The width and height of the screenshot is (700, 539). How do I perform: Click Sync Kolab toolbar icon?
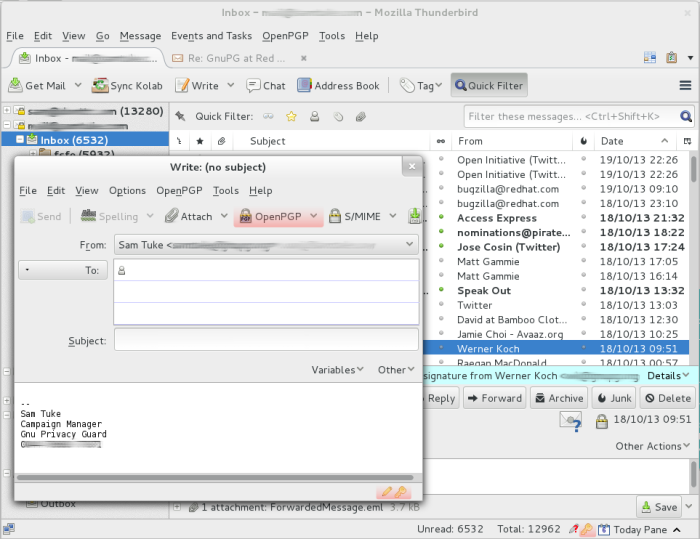click(x=100, y=85)
